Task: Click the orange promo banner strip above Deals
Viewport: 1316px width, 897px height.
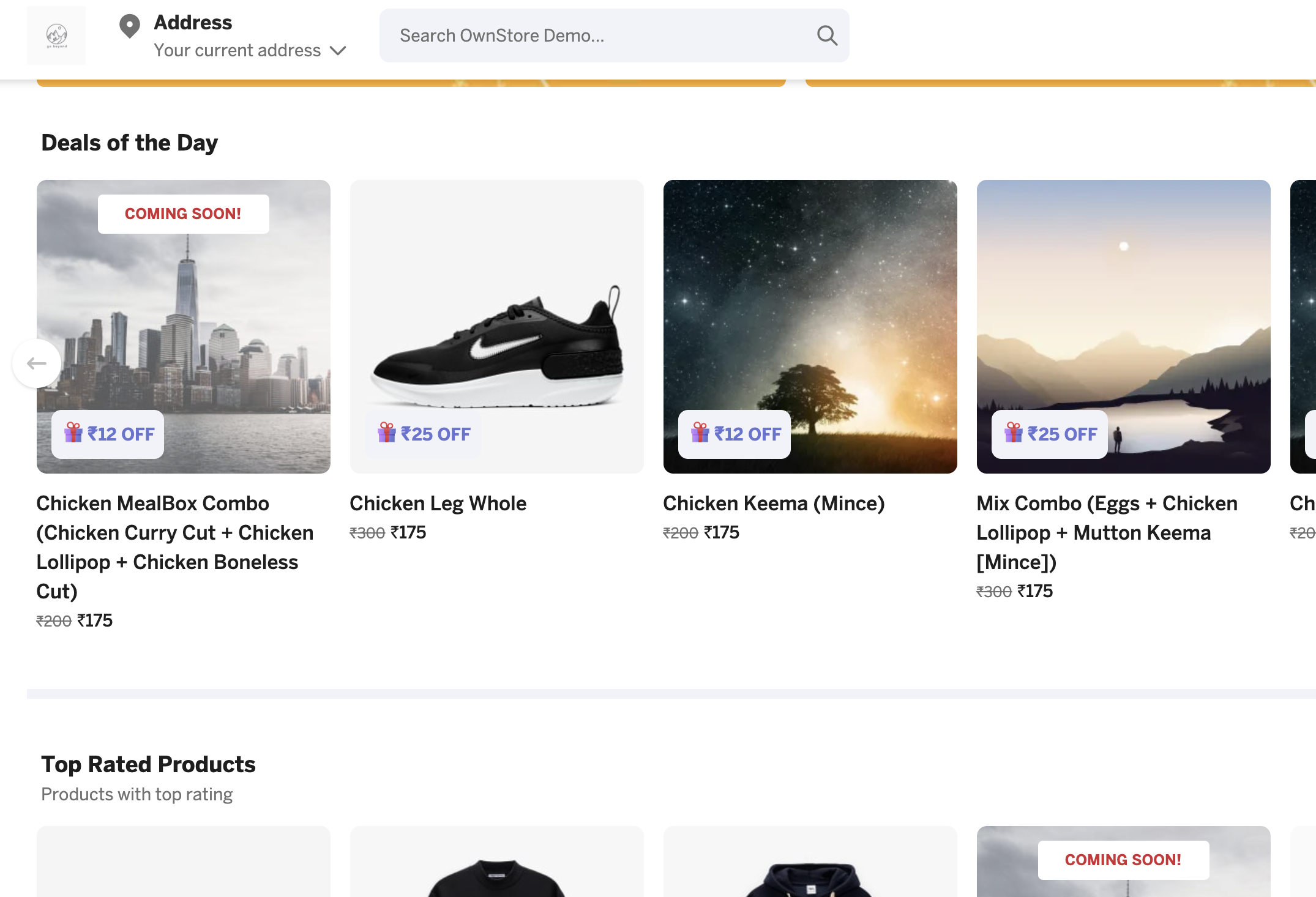Action: pos(410,81)
